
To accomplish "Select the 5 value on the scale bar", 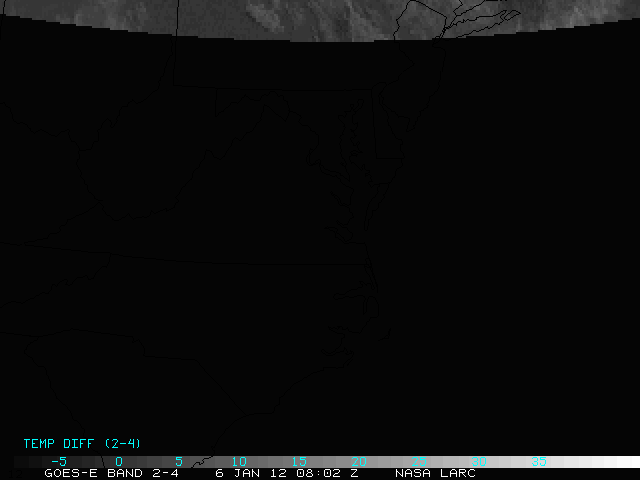I will click(178, 462).
